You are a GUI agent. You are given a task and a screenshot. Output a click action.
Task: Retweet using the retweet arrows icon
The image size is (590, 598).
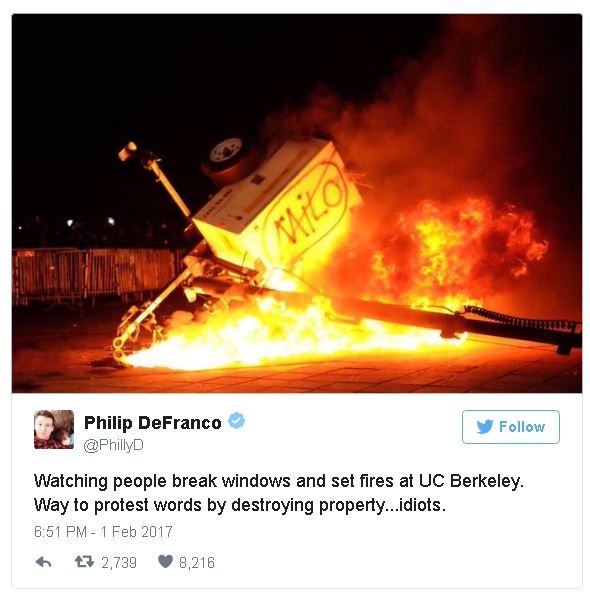84,561
